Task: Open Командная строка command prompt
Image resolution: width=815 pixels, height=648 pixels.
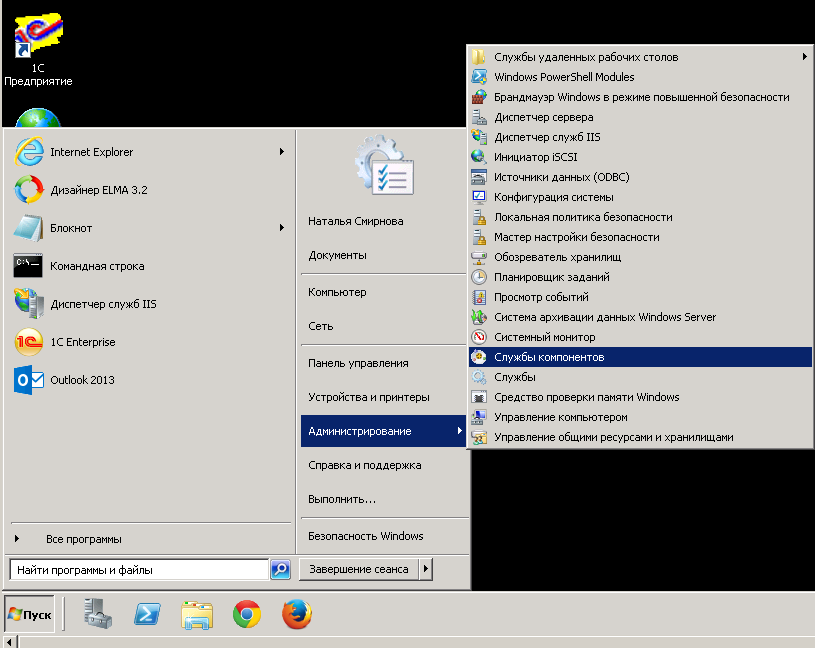Action: click(x=28, y=266)
